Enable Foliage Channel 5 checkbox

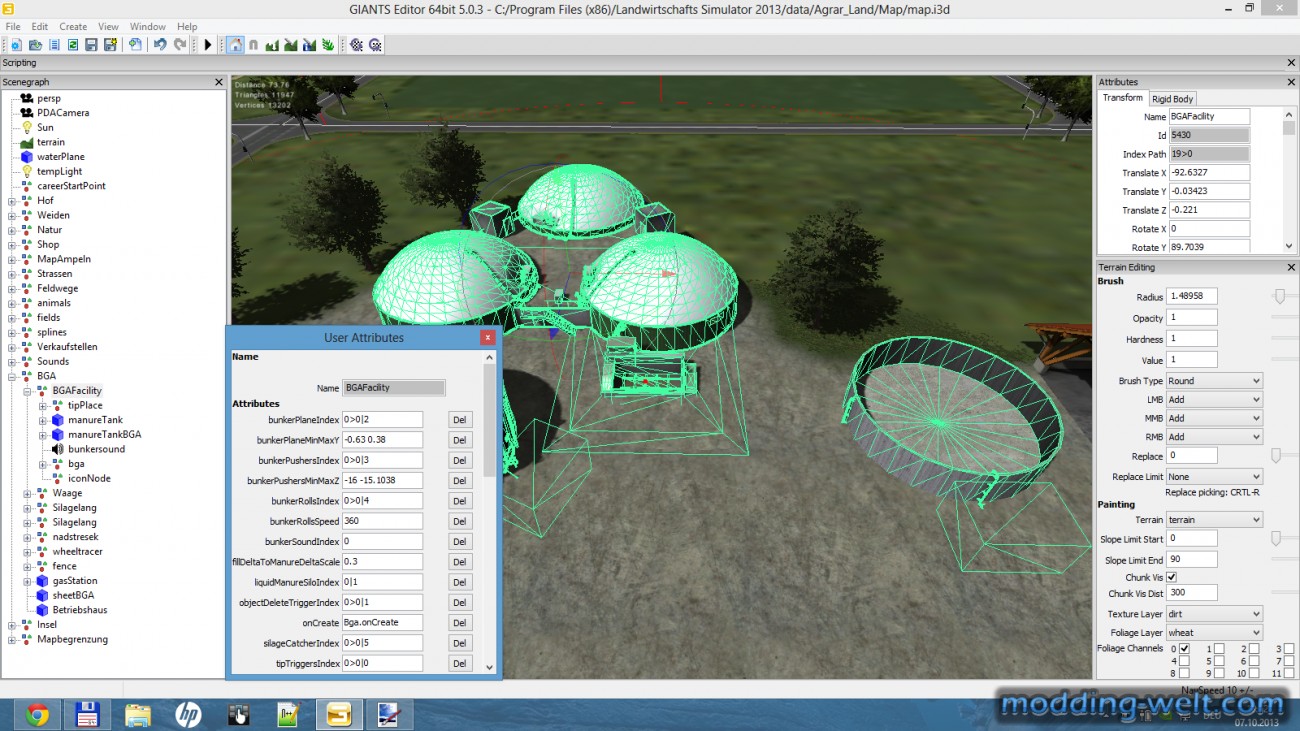1219,661
